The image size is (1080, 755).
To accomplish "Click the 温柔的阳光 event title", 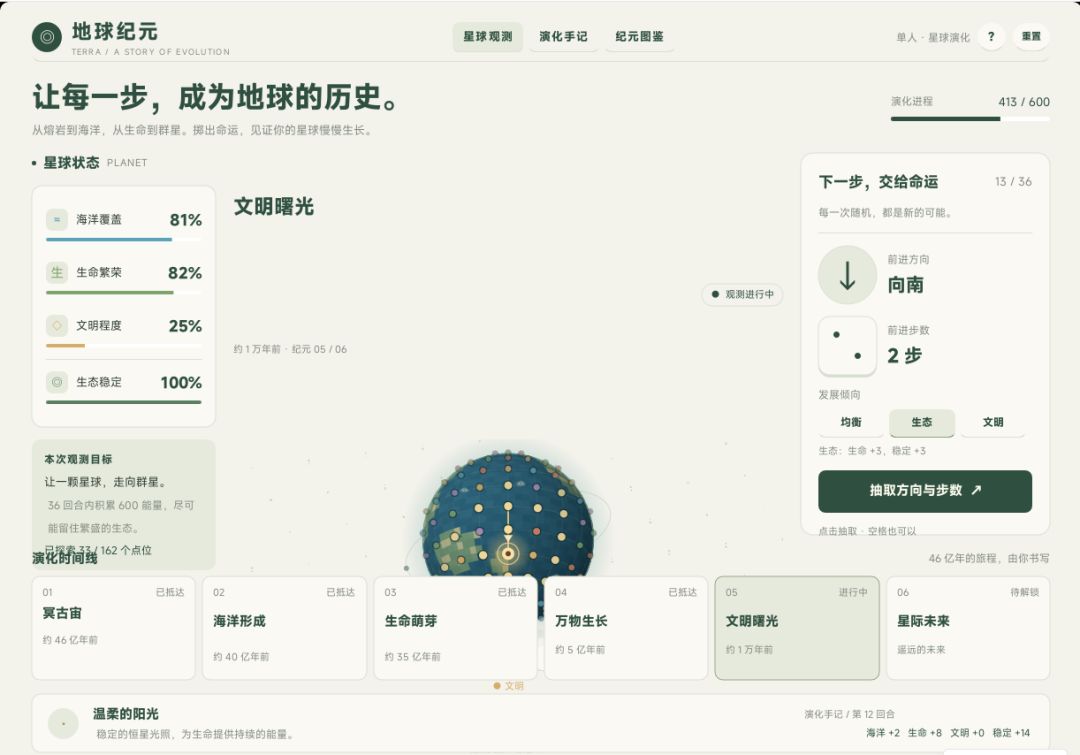I will 126,714.
